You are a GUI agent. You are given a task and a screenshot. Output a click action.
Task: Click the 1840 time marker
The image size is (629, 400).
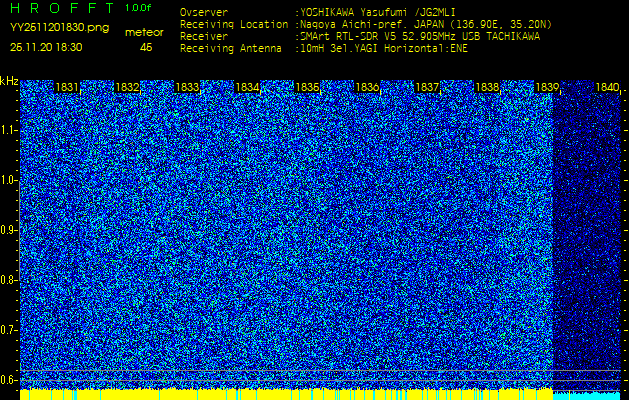click(607, 87)
